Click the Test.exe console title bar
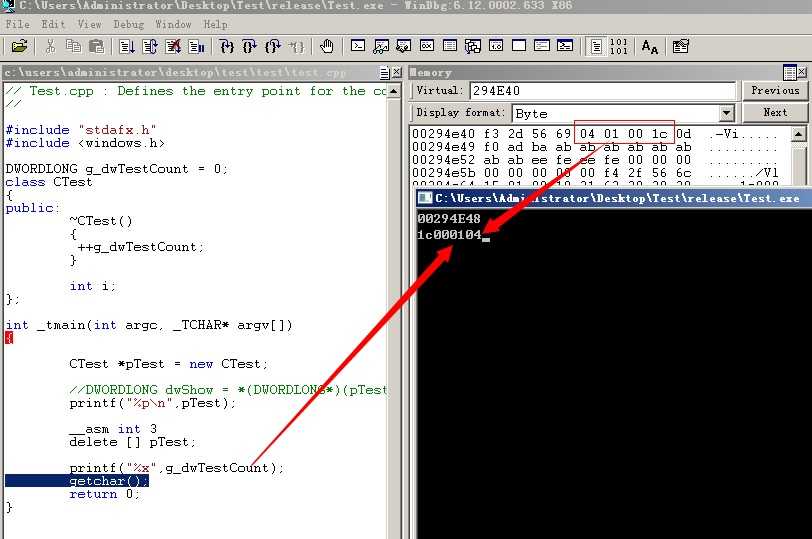This screenshot has width=812, height=539. [x=614, y=198]
